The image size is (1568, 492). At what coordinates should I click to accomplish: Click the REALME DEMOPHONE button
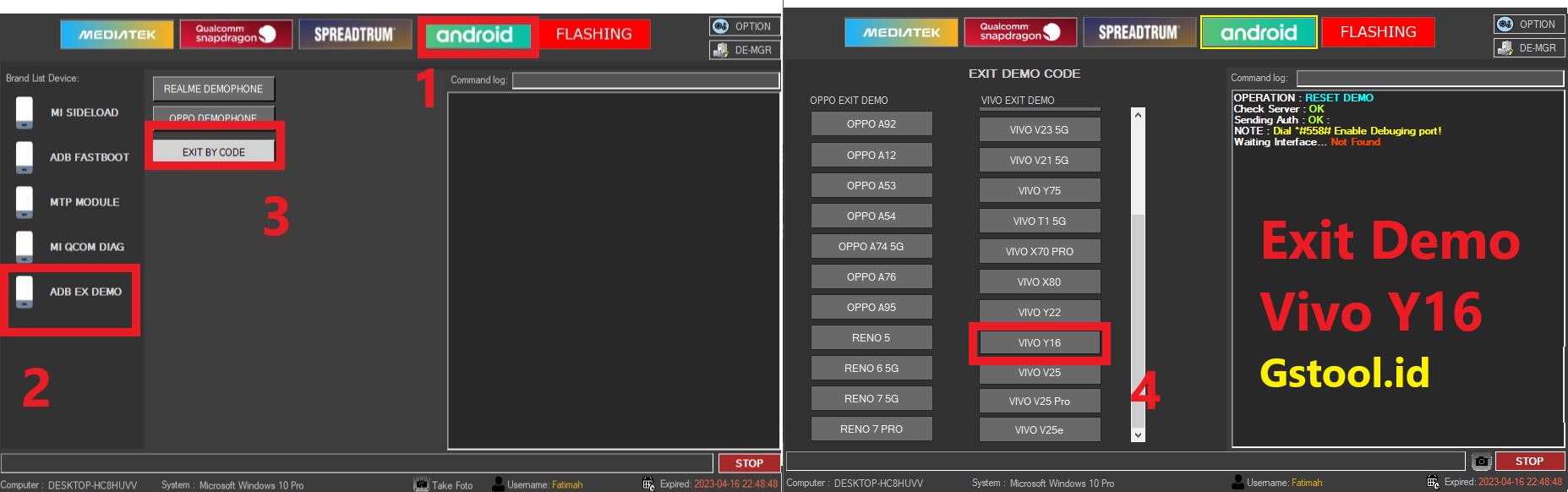click(x=213, y=89)
